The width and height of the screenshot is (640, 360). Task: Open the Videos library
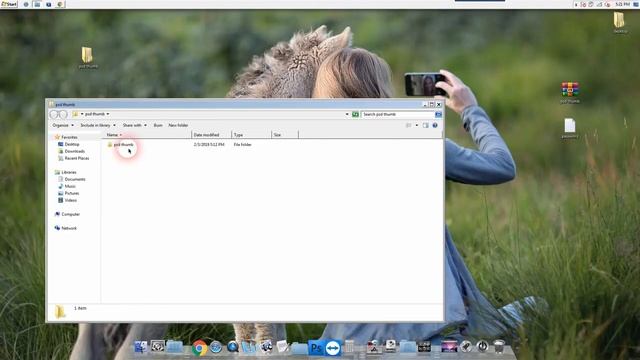(x=67, y=200)
